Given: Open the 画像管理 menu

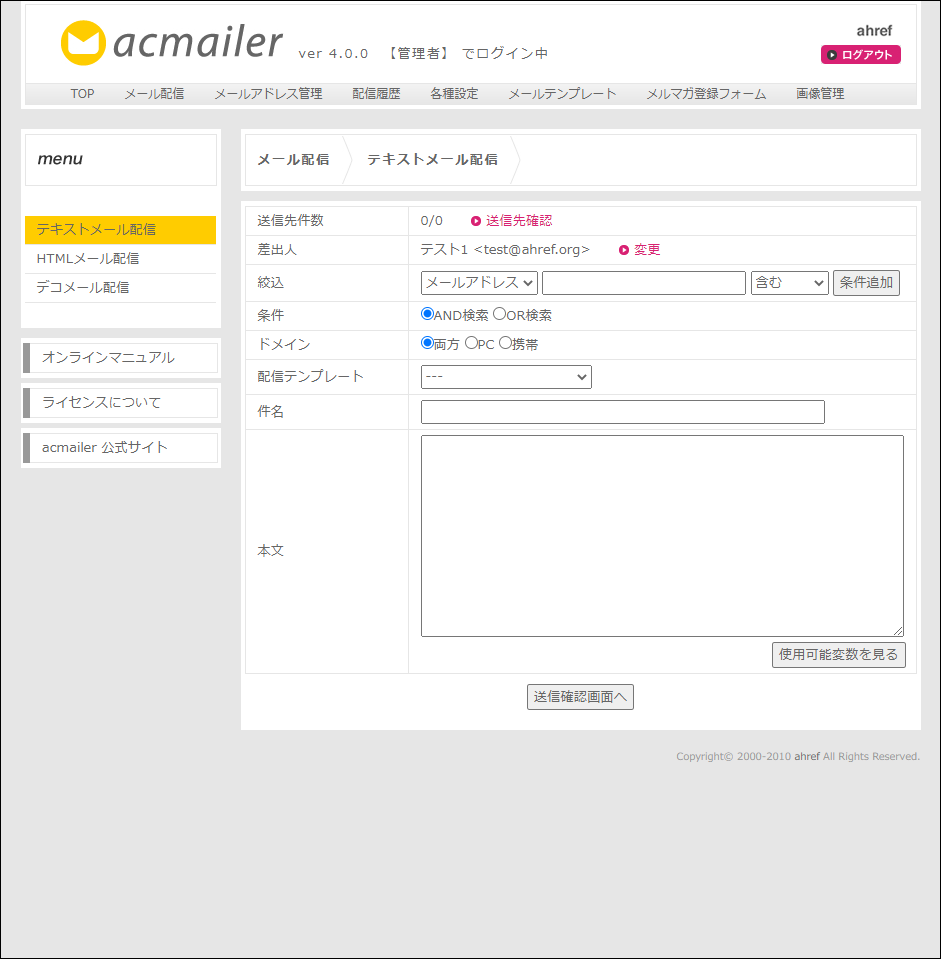Looking at the screenshot, I should (822, 93).
